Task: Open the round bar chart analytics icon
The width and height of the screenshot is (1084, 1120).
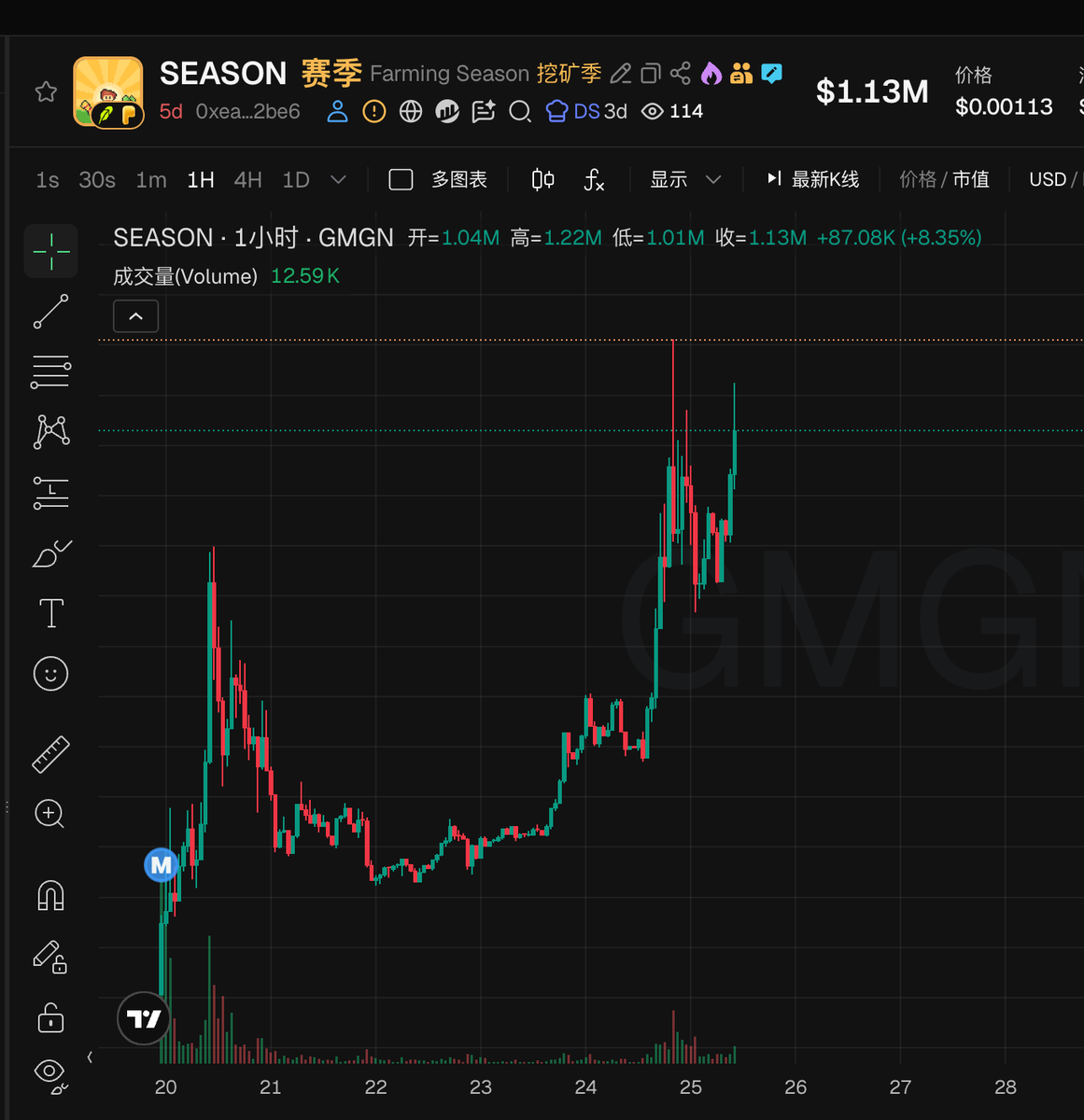Action: pos(447,112)
